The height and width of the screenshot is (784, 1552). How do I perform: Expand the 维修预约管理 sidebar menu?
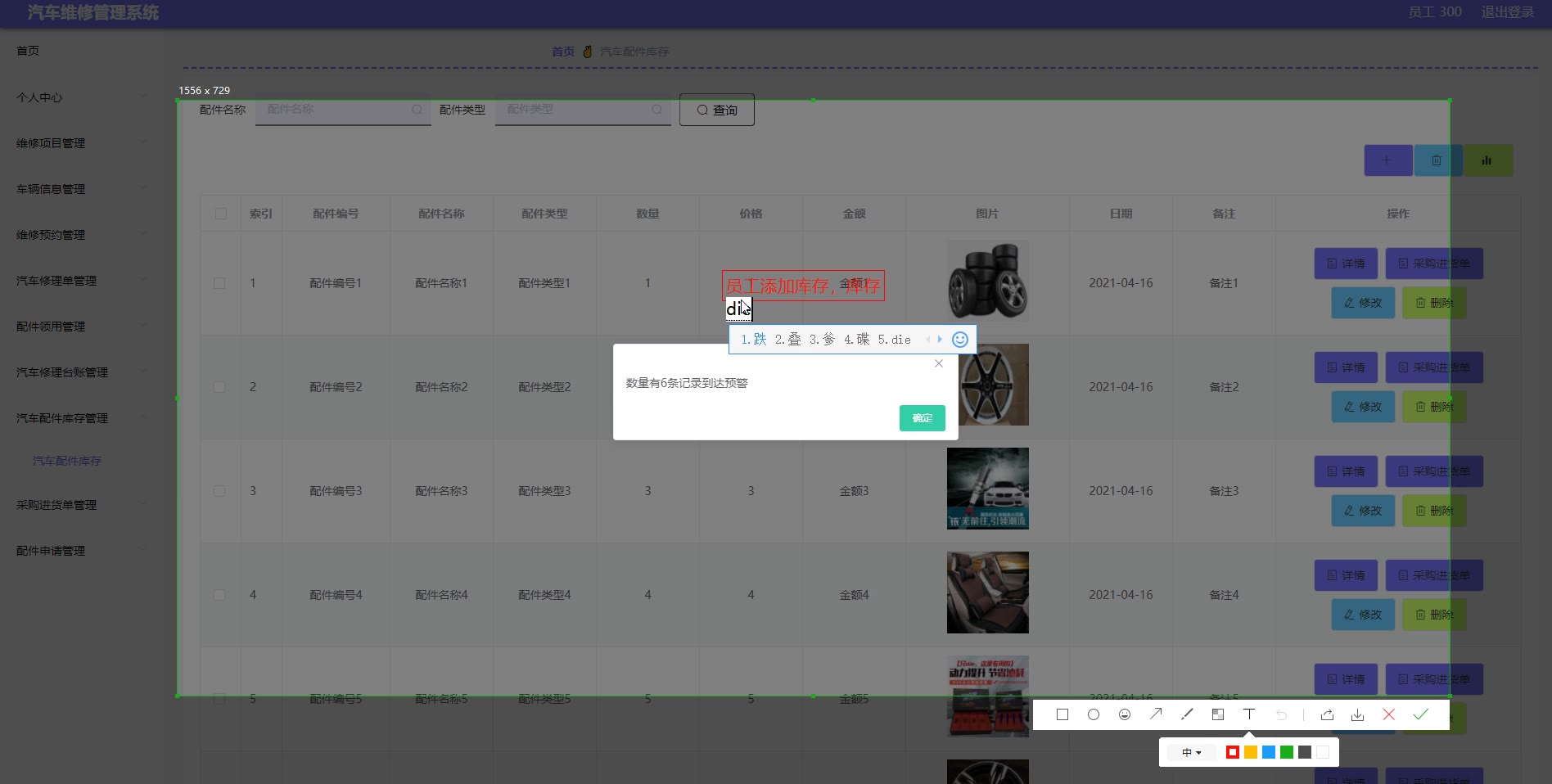tap(82, 235)
